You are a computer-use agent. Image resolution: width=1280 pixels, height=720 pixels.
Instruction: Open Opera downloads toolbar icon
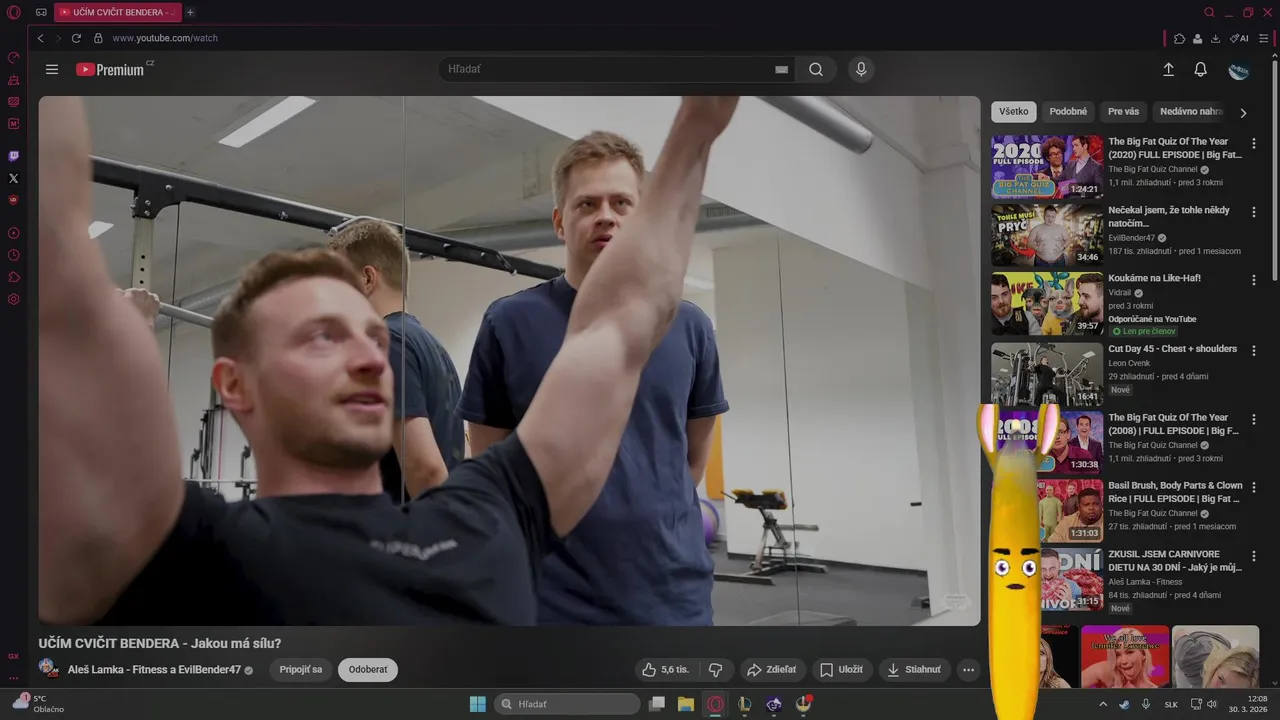(1215, 38)
